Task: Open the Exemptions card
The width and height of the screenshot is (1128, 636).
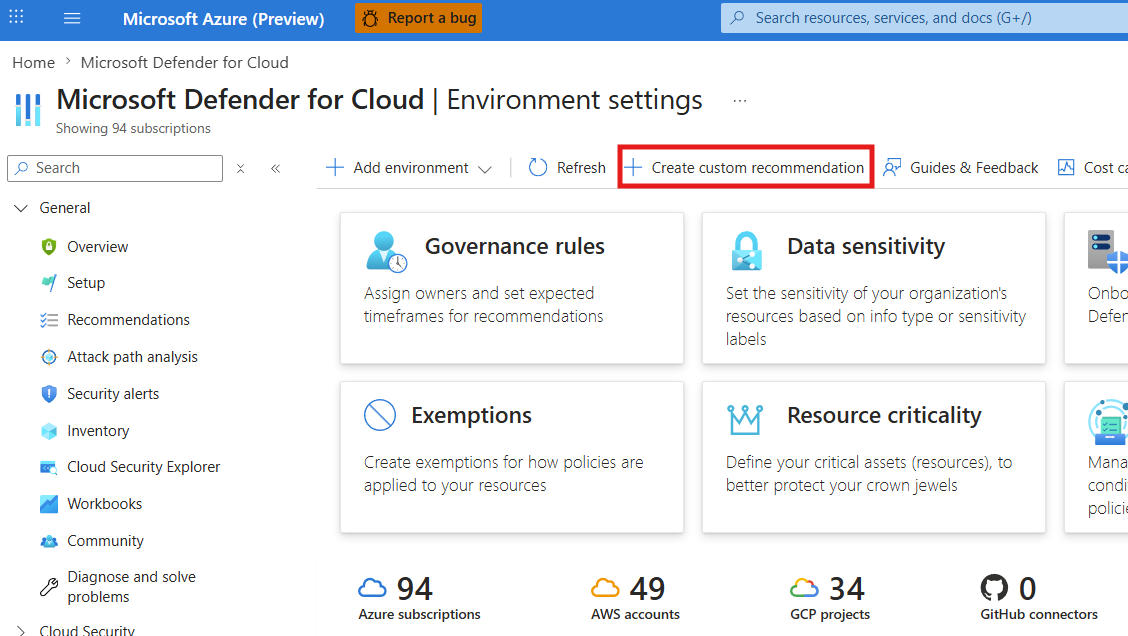Action: point(511,457)
